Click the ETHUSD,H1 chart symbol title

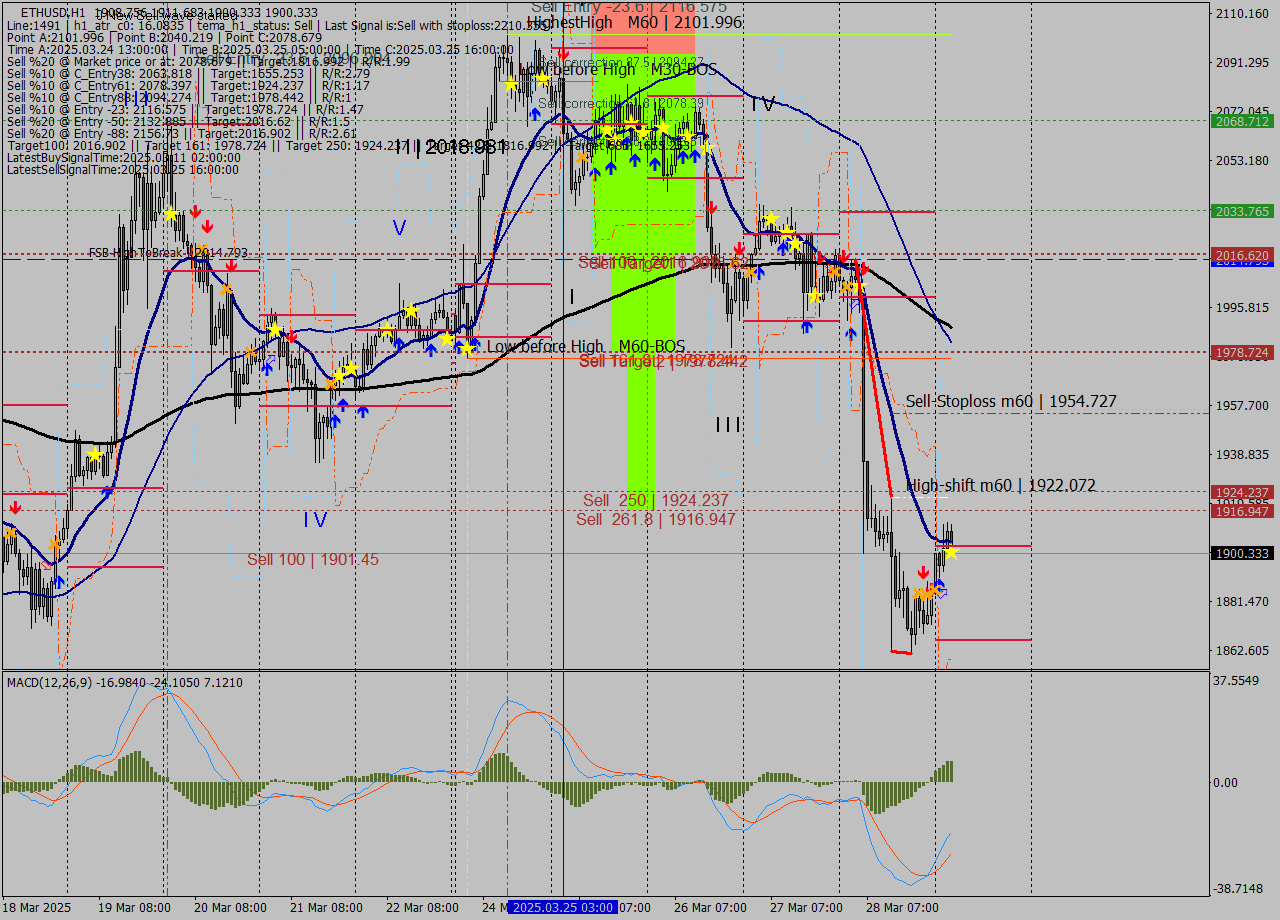point(52,12)
